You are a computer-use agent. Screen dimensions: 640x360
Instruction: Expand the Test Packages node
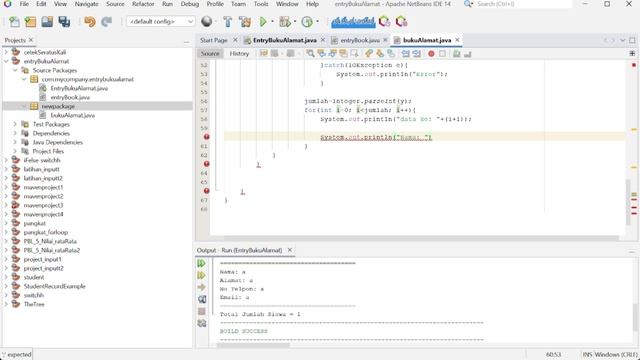tap(15, 124)
